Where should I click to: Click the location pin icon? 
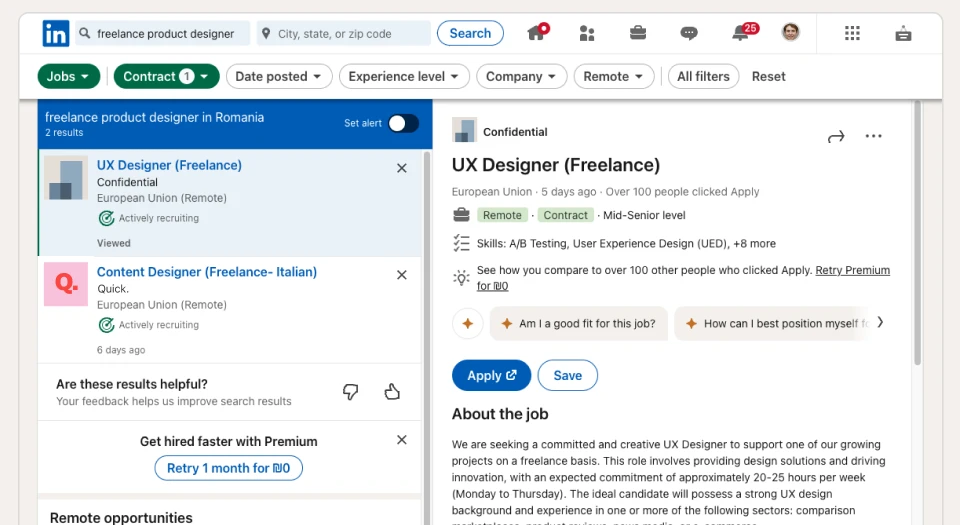click(x=266, y=33)
